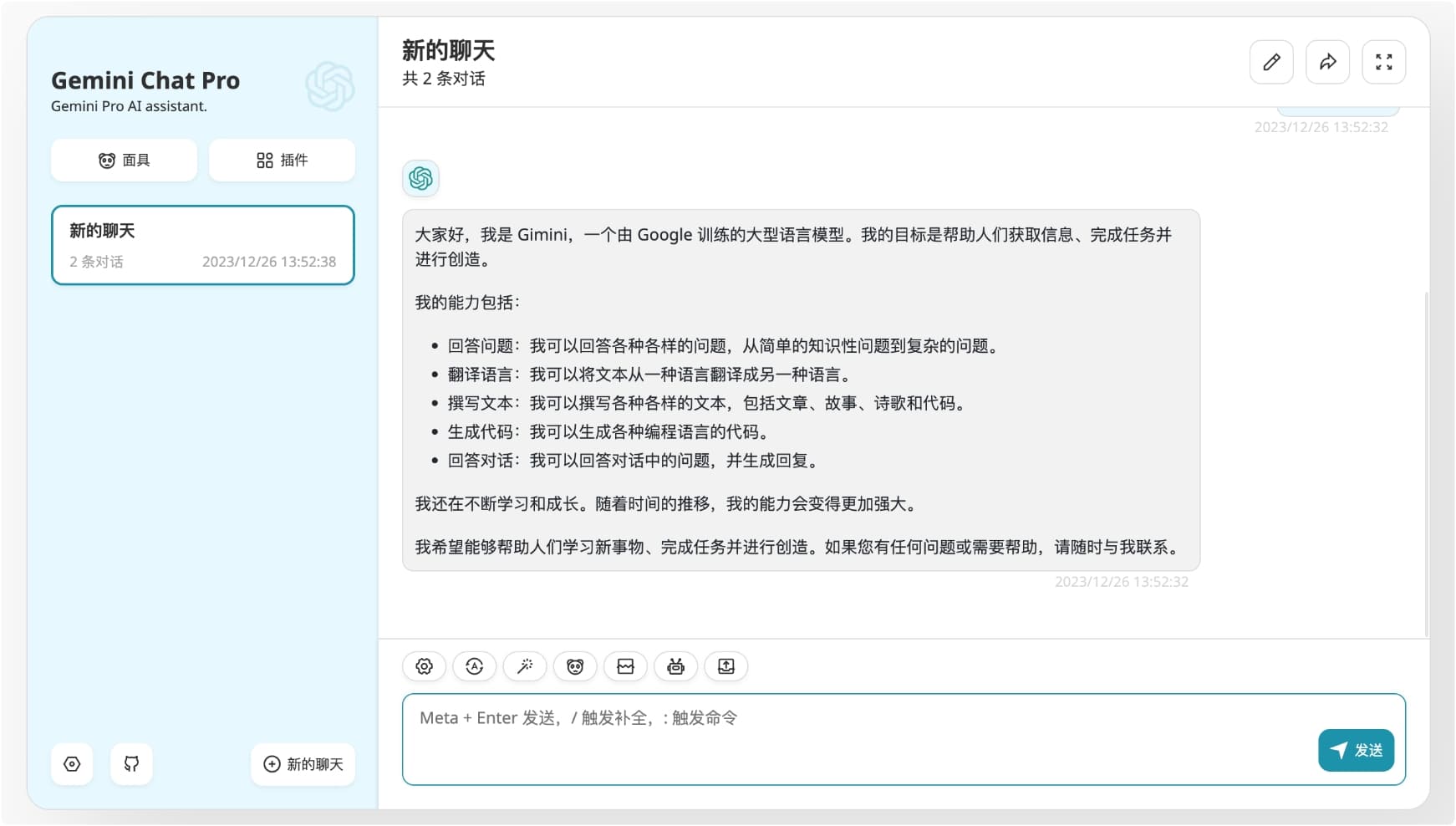Screen dimensions: 1456x826
Task: Share the conversation with the arrow icon
Action: tap(1328, 62)
